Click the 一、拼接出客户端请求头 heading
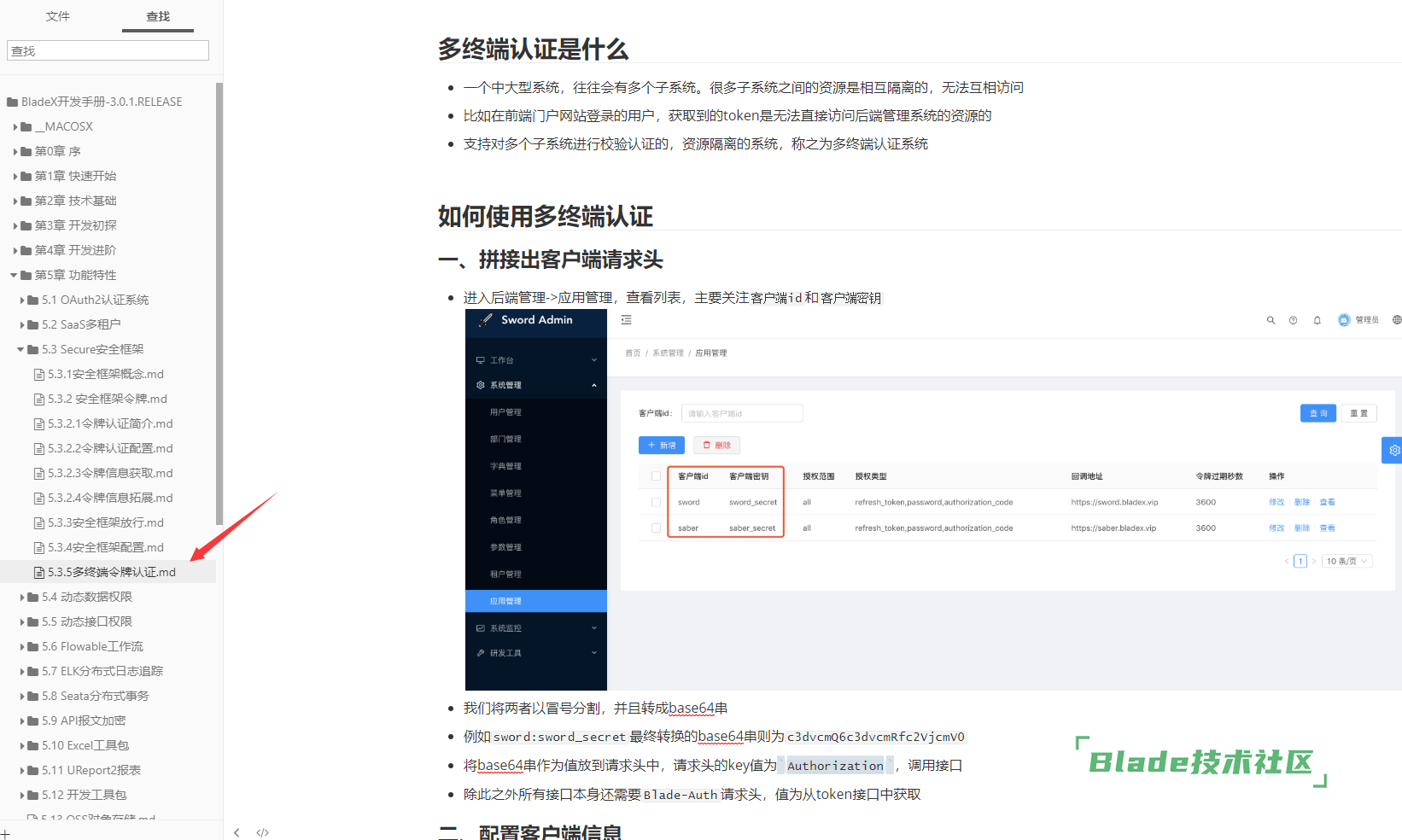This screenshot has height=840, width=1402. (551, 260)
